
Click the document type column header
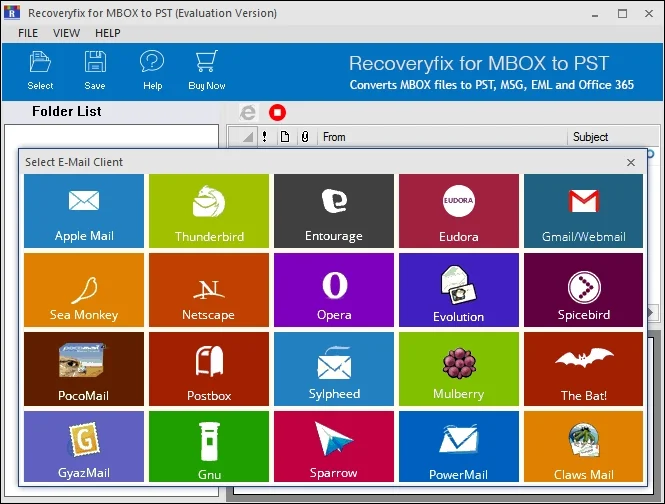tap(285, 137)
